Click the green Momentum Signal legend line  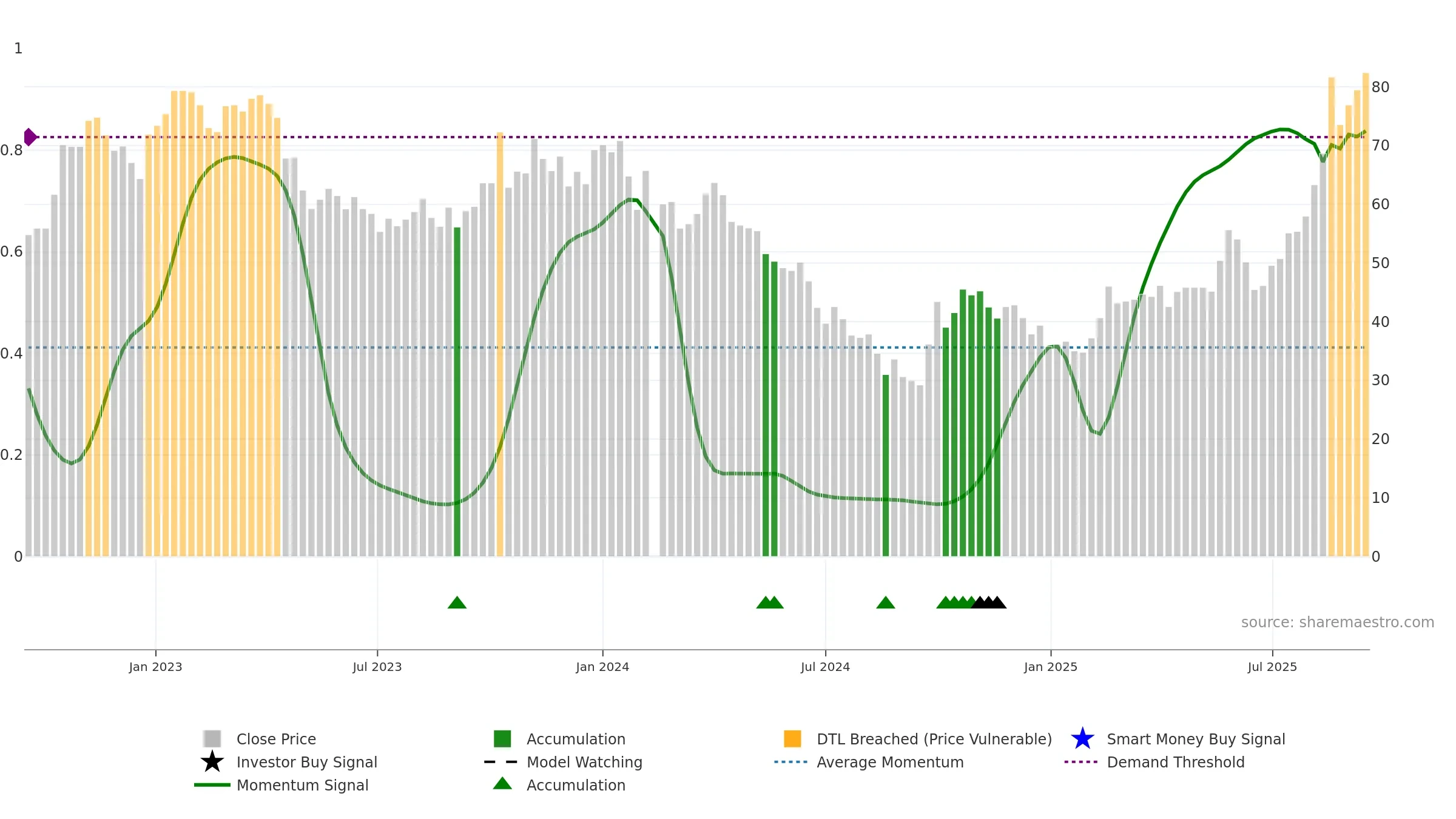pos(212,785)
